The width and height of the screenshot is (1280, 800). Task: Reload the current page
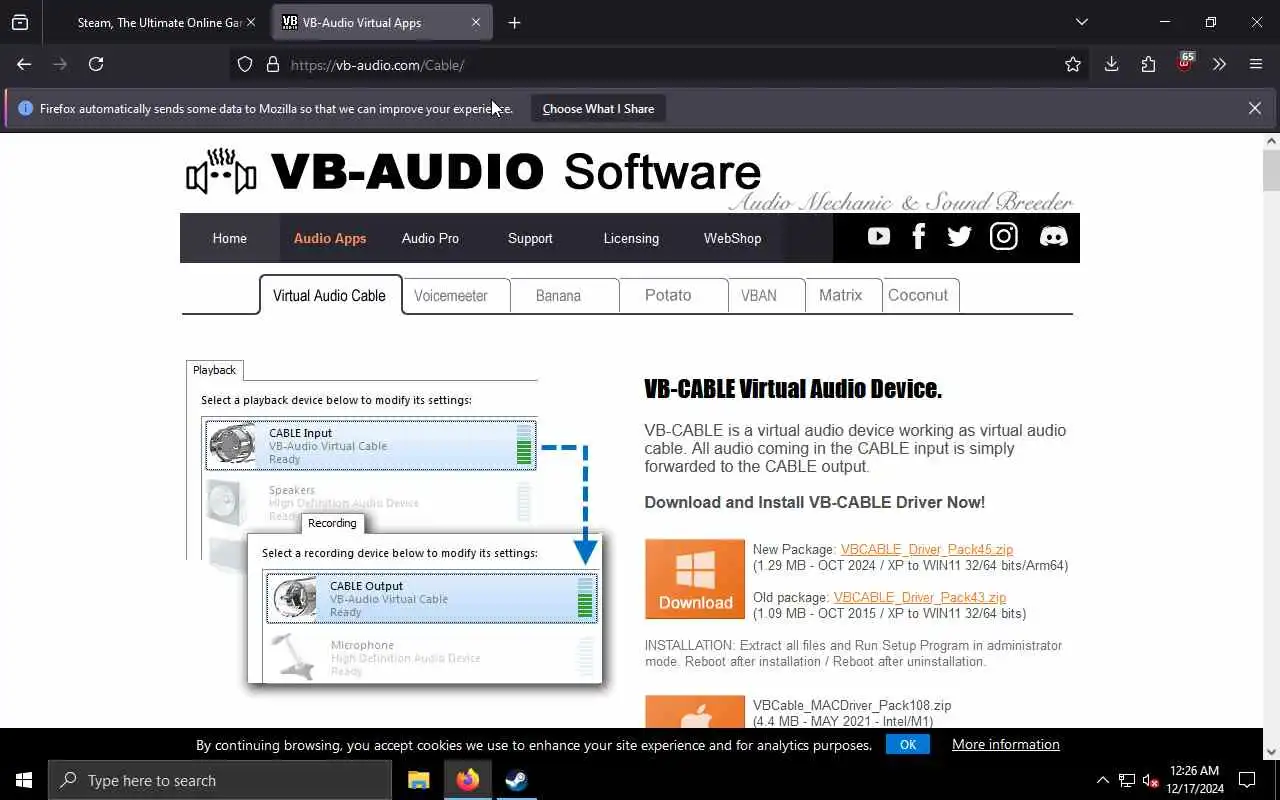click(x=96, y=64)
